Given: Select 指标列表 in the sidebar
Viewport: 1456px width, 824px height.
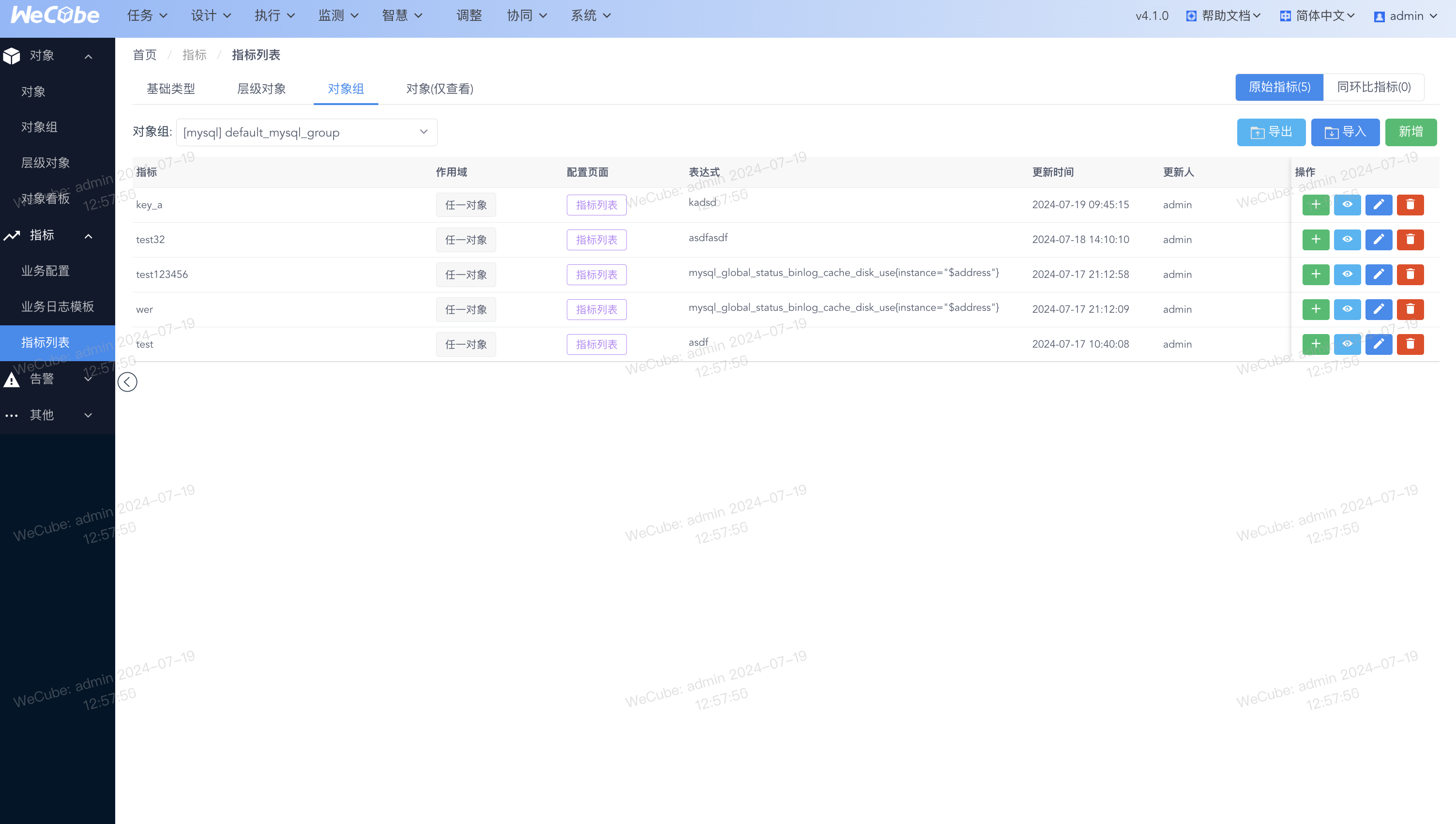Looking at the screenshot, I should coord(58,343).
